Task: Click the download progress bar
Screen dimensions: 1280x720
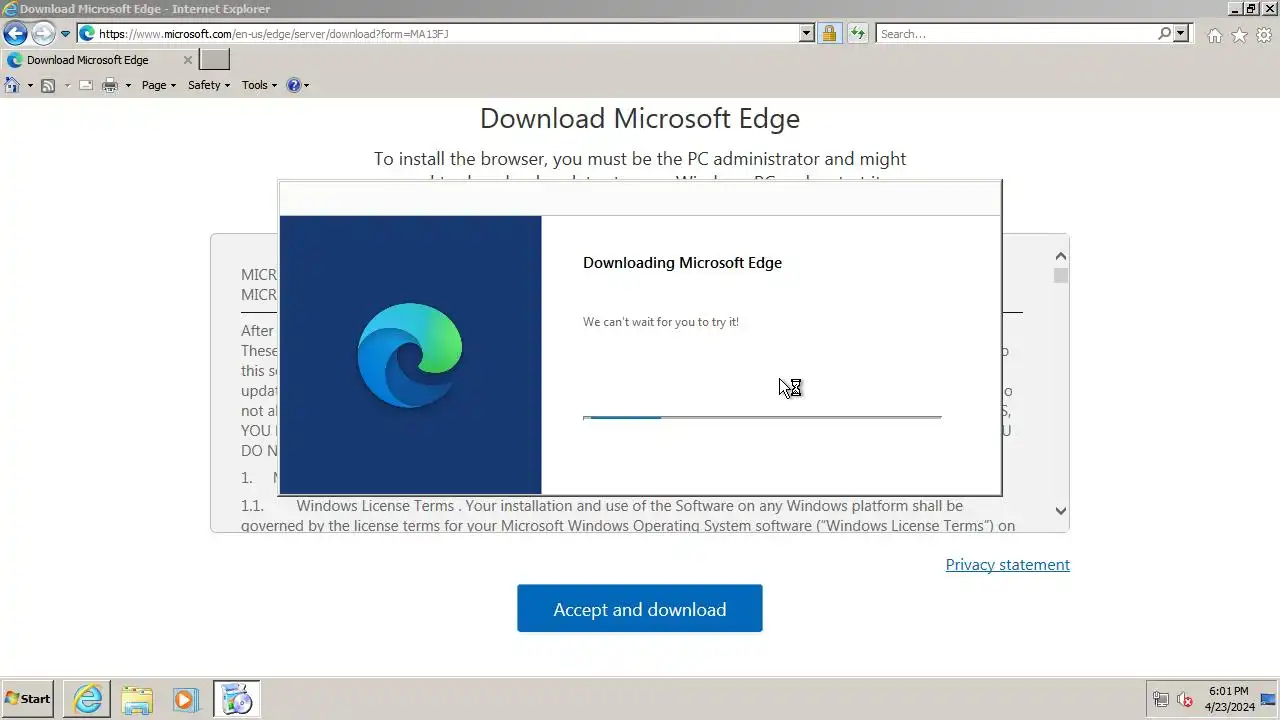Action: point(762,417)
